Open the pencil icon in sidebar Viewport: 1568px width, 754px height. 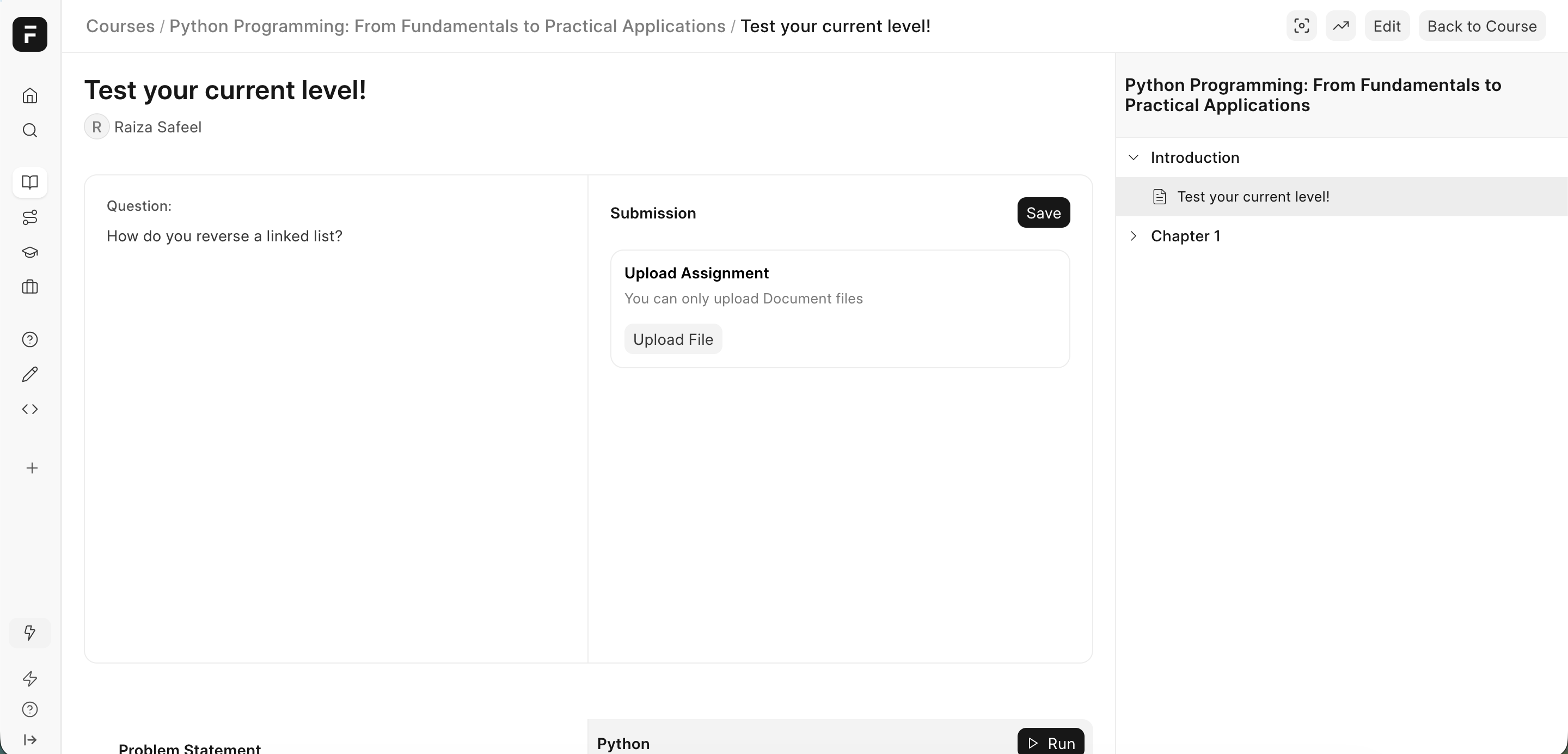click(30, 374)
